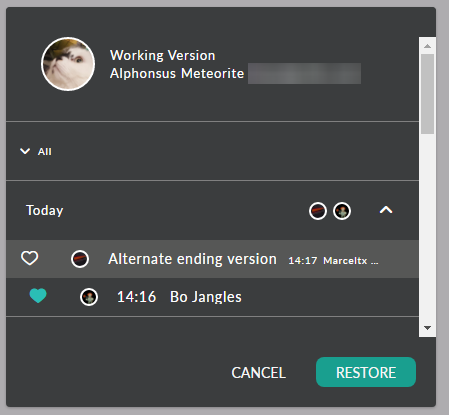Click first contributor avatar in Today header
The width and height of the screenshot is (449, 415).
tap(318, 211)
